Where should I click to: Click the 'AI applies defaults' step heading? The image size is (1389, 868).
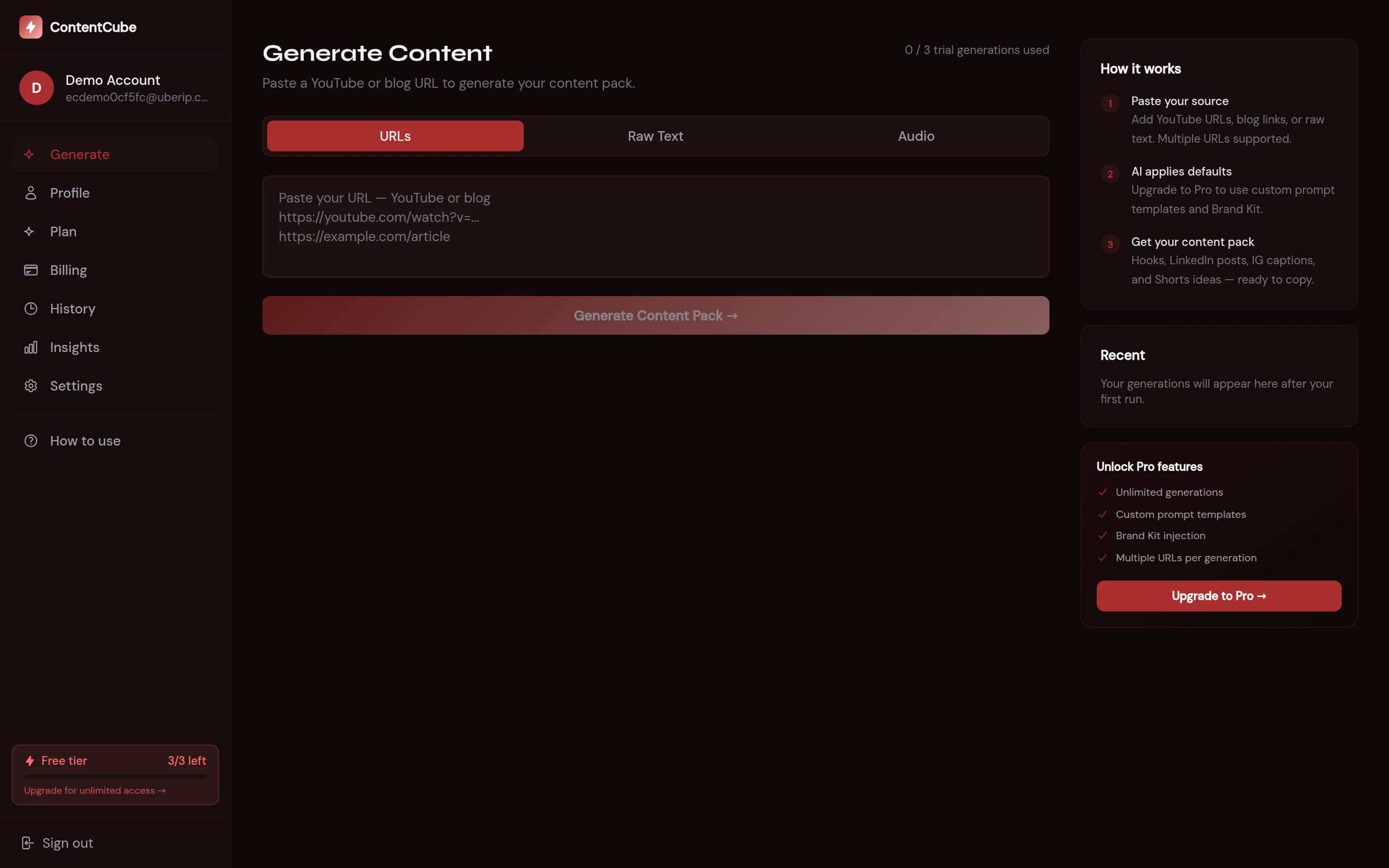1181,172
